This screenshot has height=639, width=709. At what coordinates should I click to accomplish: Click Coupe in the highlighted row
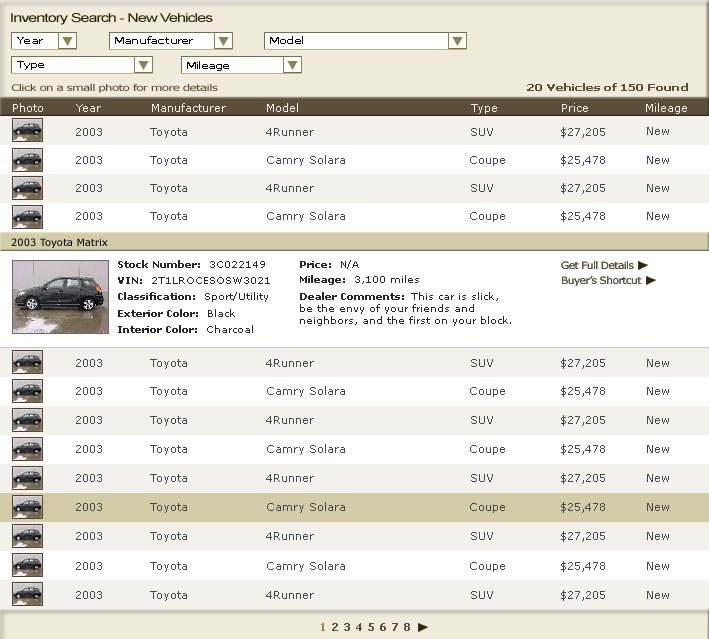click(487, 507)
